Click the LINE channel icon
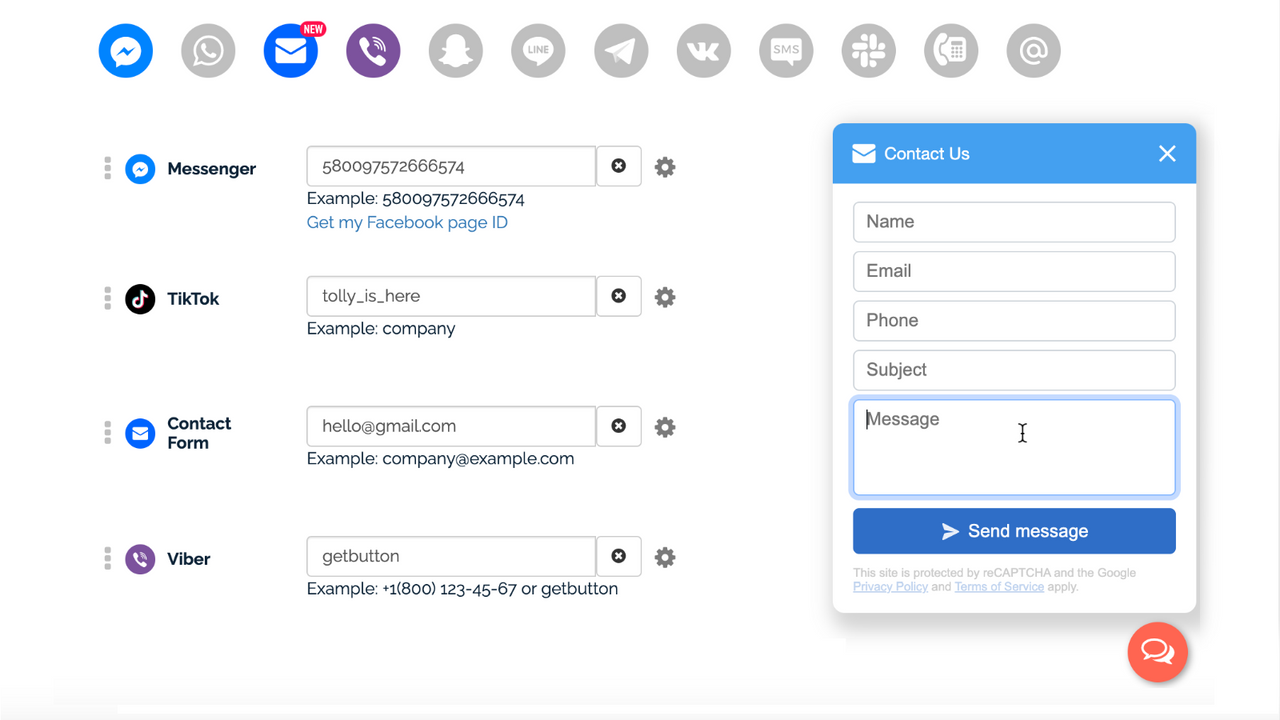1280x720 pixels. coord(538,51)
